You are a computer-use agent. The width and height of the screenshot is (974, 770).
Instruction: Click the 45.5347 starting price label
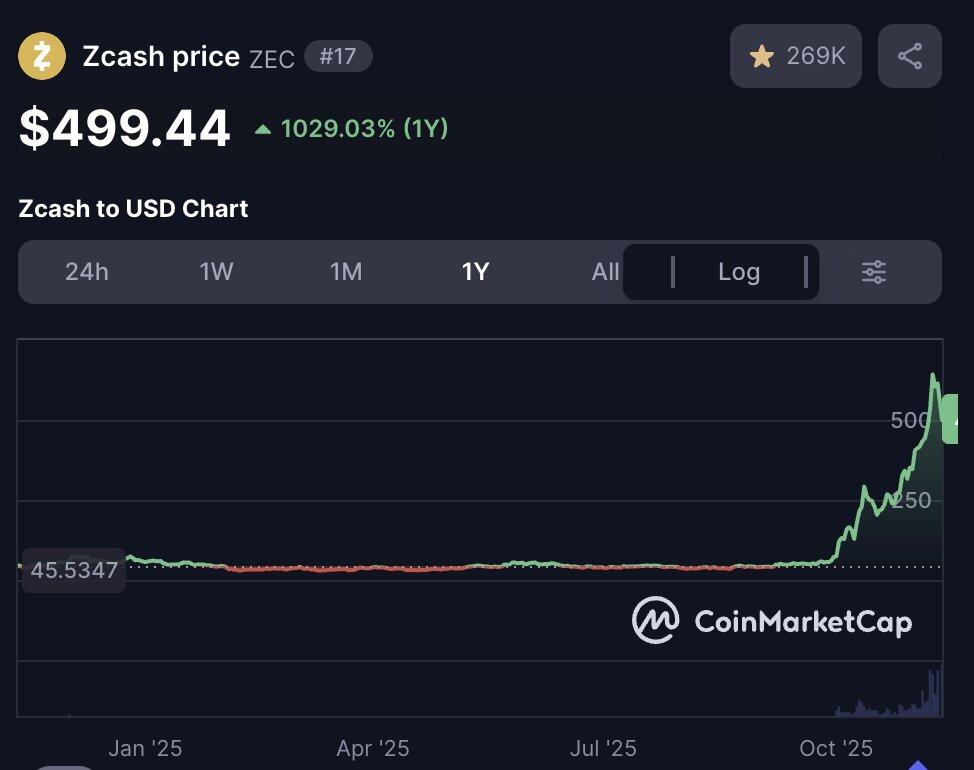tap(74, 571)
